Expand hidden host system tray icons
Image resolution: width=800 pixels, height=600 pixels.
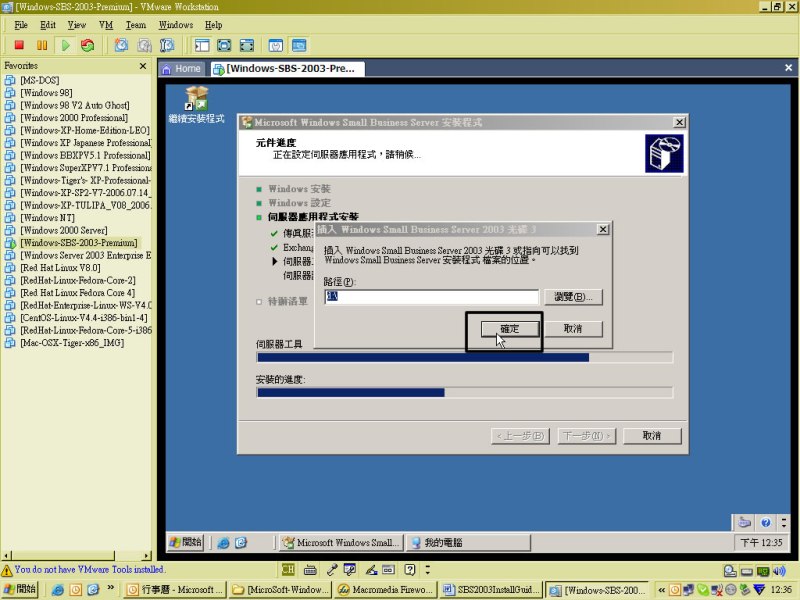point(661,590)
